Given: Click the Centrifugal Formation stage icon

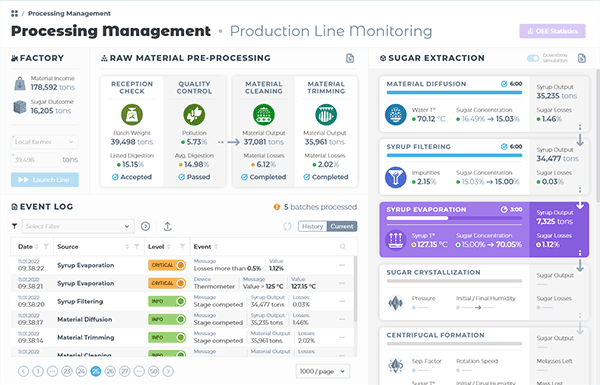Looking at the screenshot, I should click(396, 365).
